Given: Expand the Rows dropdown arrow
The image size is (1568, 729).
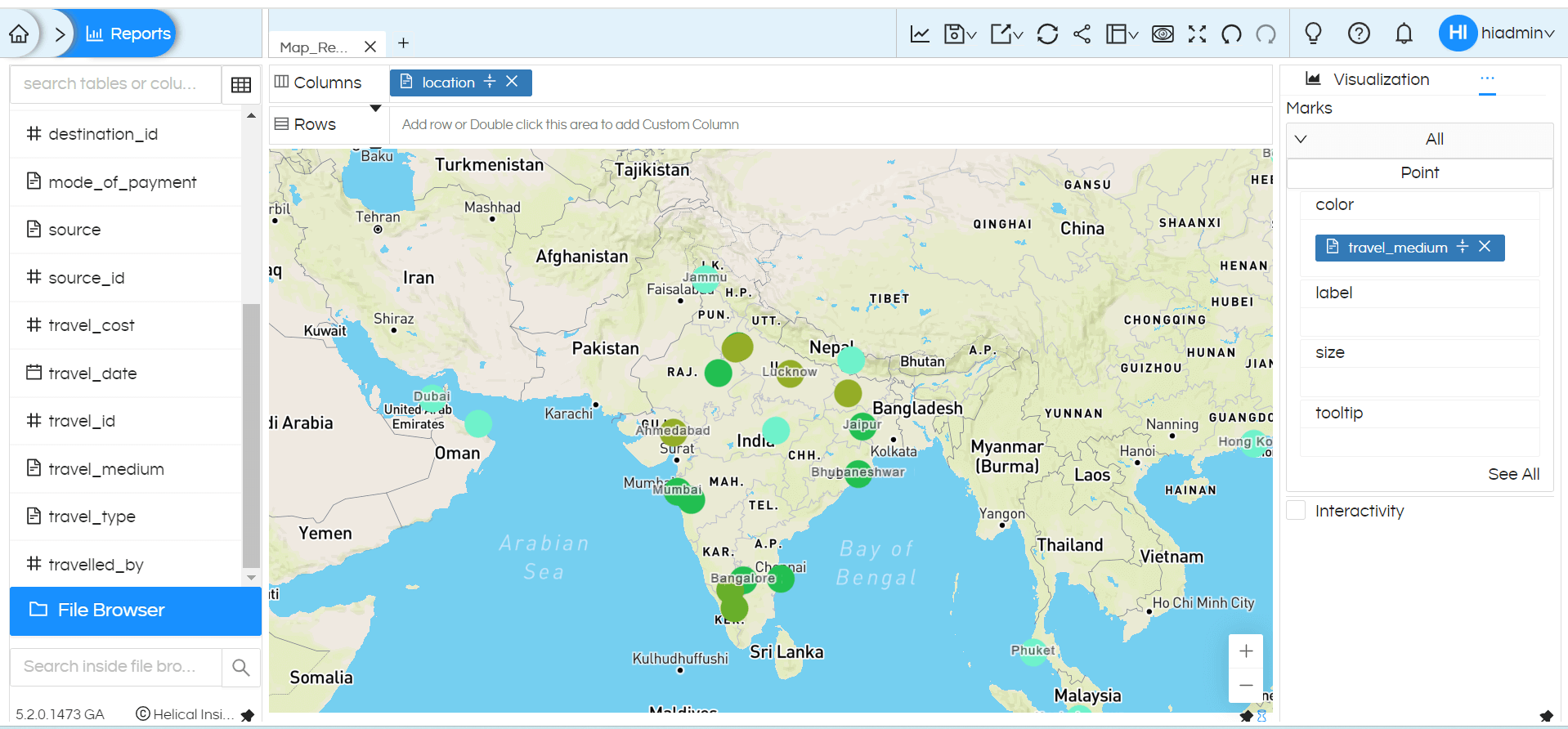Looking at the screenshot, I should (375, 109).
